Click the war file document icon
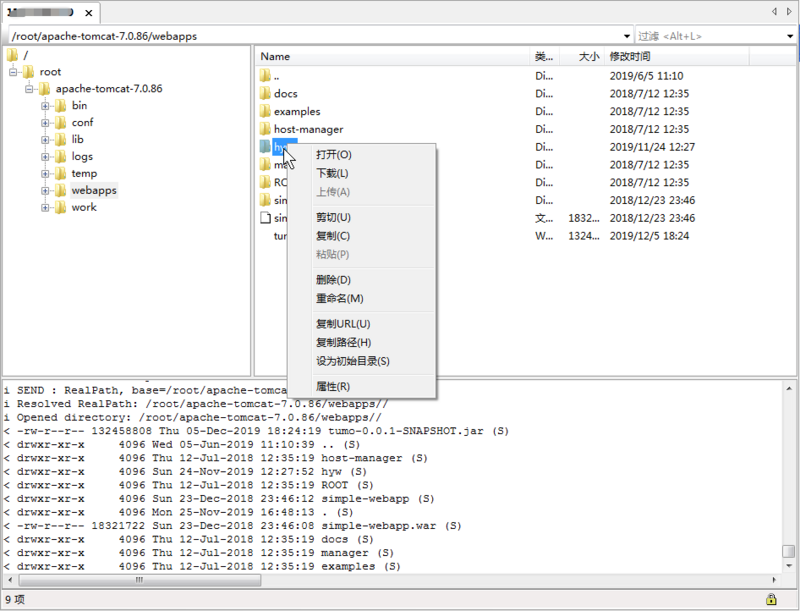The height and width of the screenshot is (611, 800). [x=265, y=218]
